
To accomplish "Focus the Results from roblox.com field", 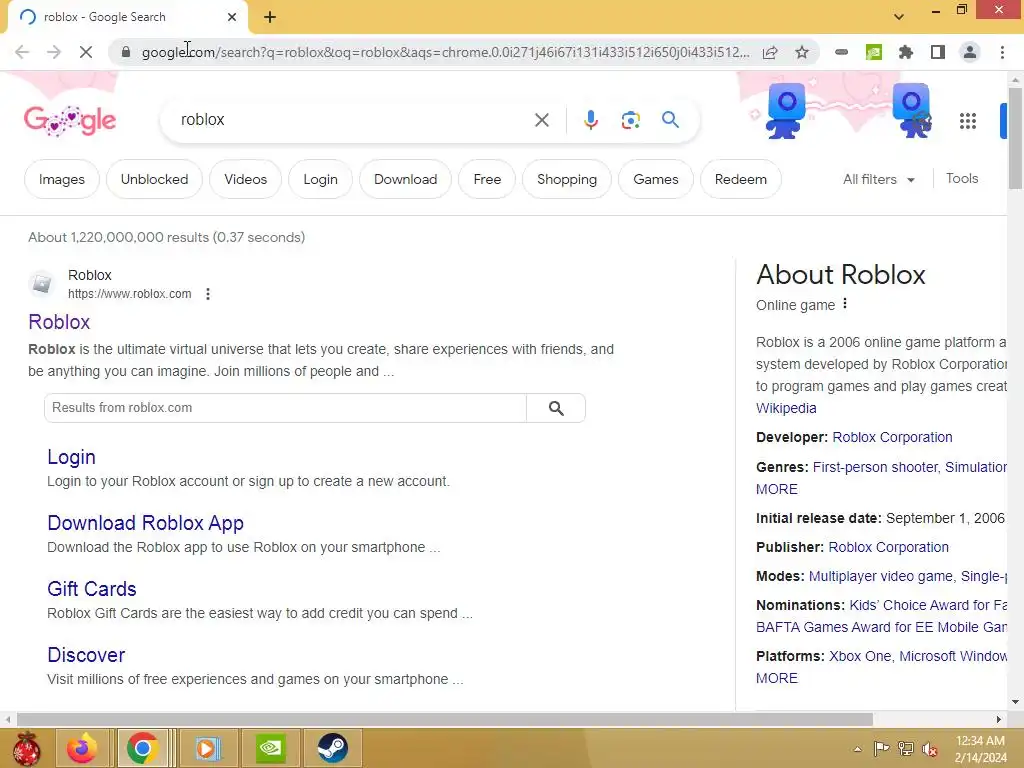I will (x=285, y=408).
